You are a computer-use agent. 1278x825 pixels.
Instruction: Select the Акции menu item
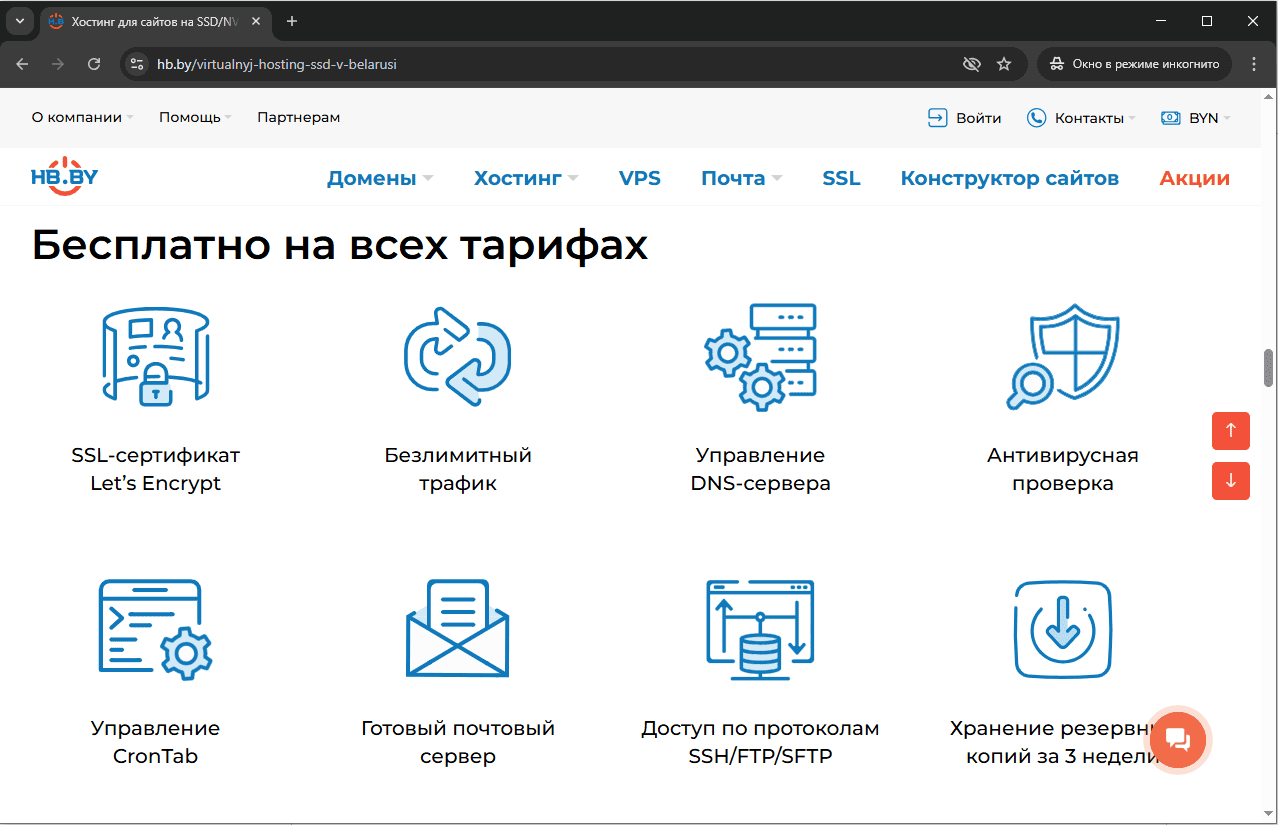coord(1194,177)
